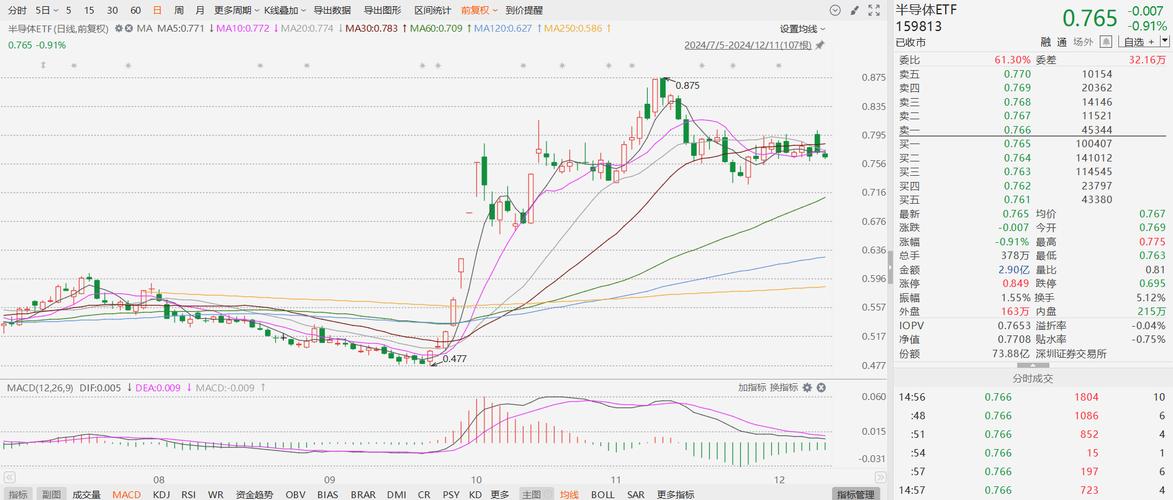Expand 更多 sub-indicators list
This screenshot has width=1173, height=500.
(x=500, y=494)
